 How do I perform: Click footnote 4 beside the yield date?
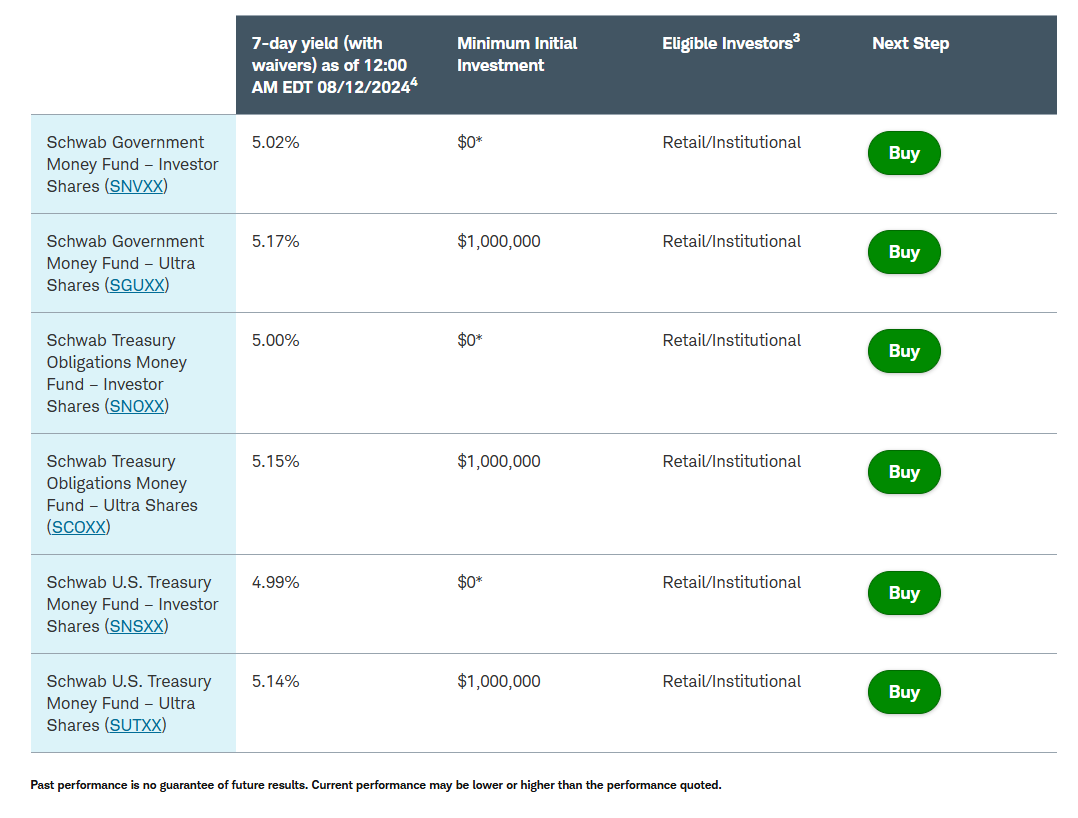point(414,83)
